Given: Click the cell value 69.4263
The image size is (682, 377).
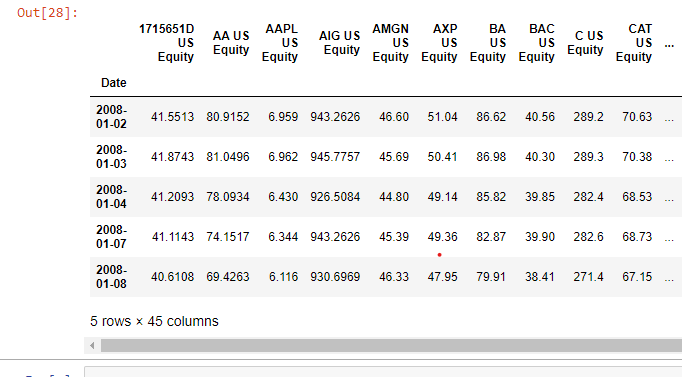Looking at the screenshot, I should [228, 277].
